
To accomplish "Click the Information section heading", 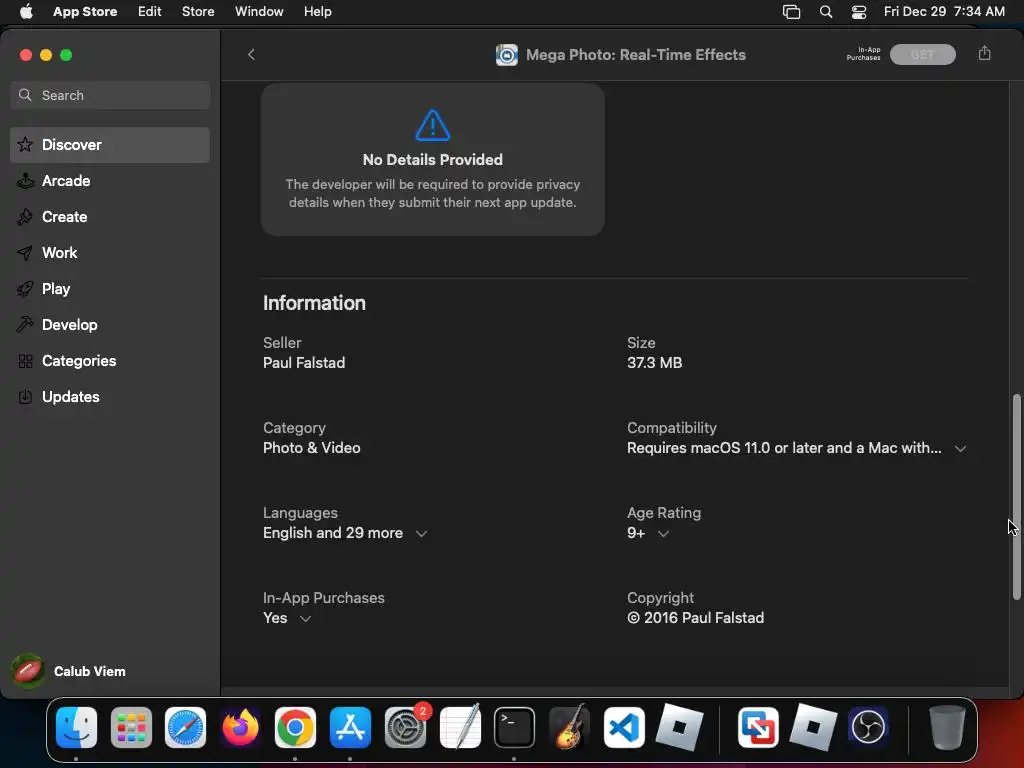I will coord(314,303).
